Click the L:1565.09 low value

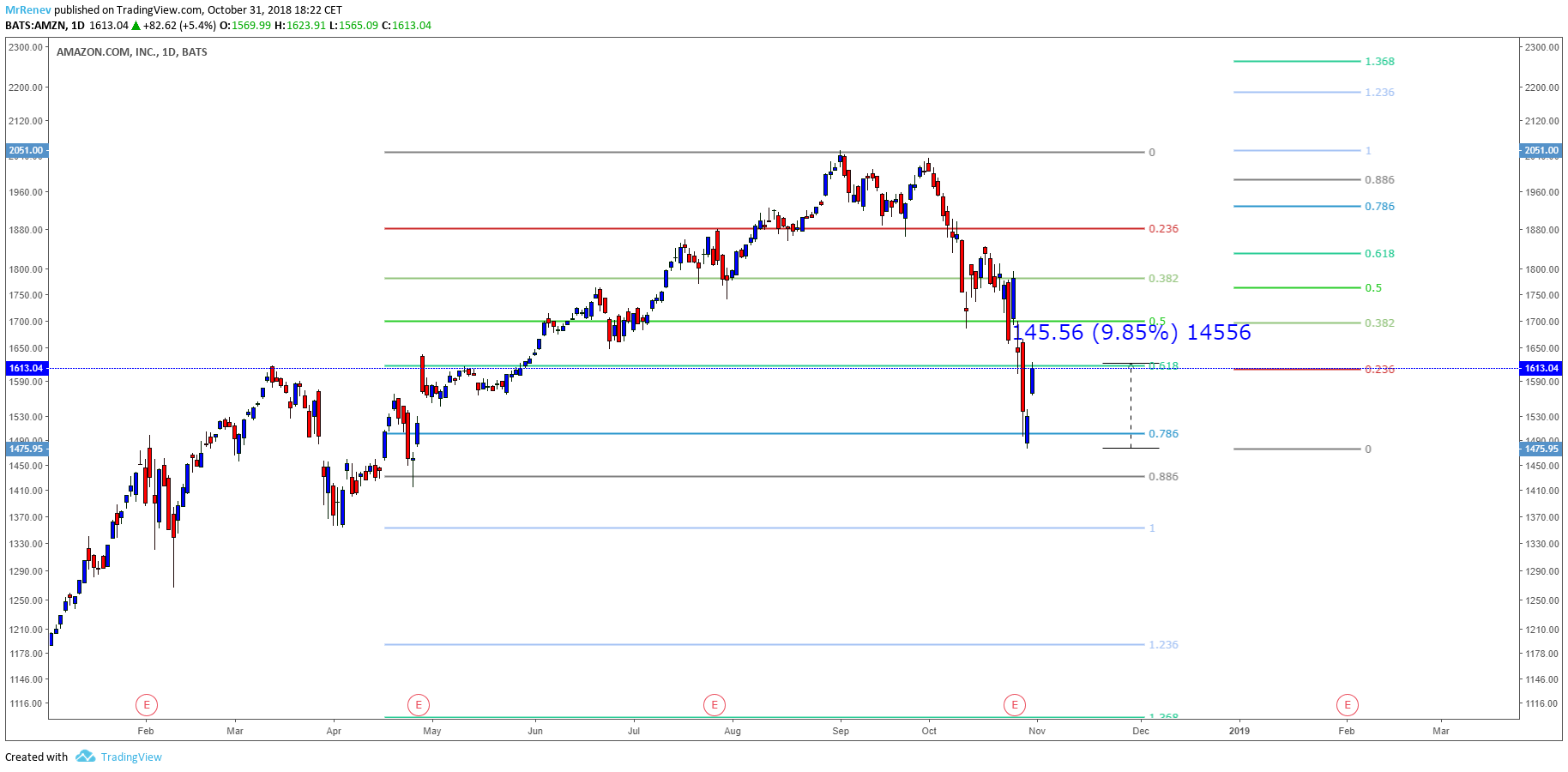(353, 26)
